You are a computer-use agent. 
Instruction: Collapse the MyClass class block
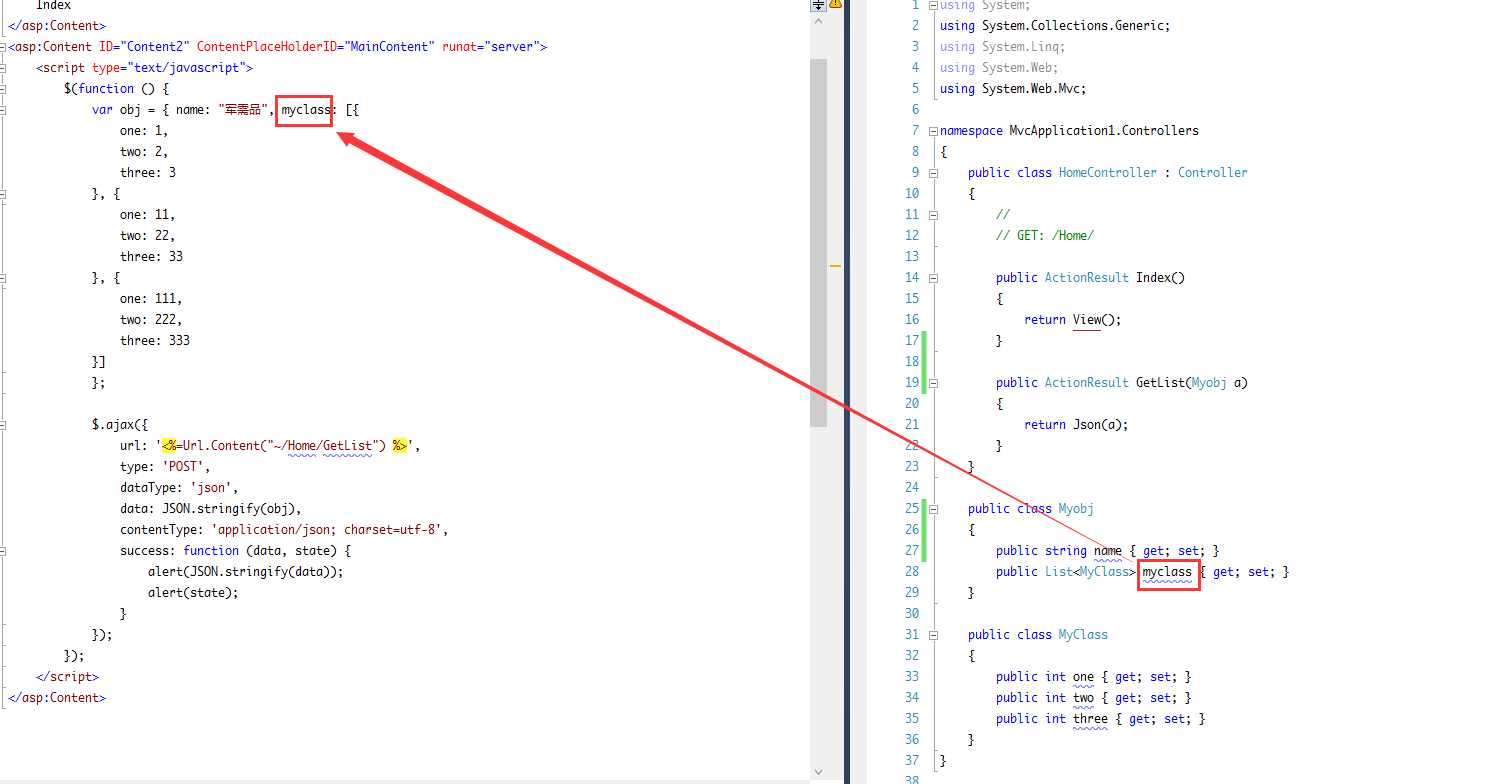tap(933, 634)
